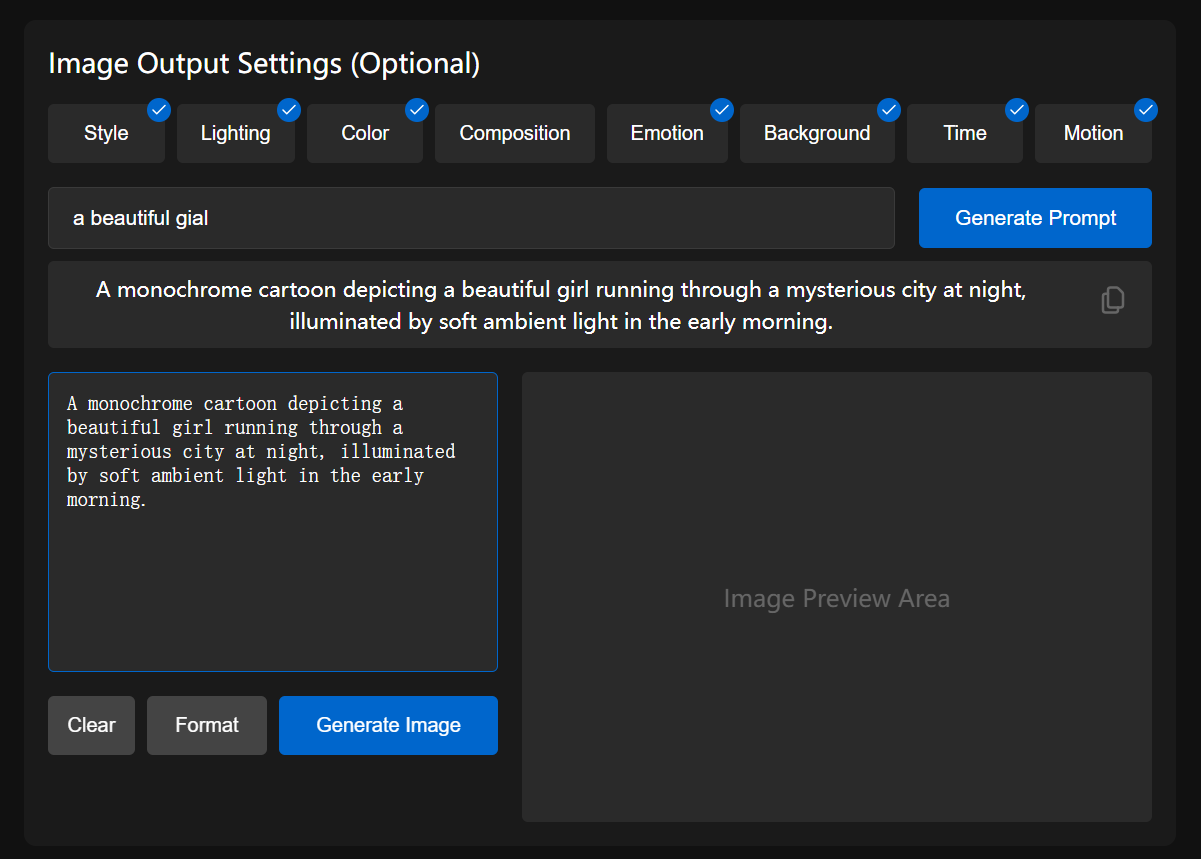
Task: Click the checkmark badge on Color
Action: click(417, 109)
